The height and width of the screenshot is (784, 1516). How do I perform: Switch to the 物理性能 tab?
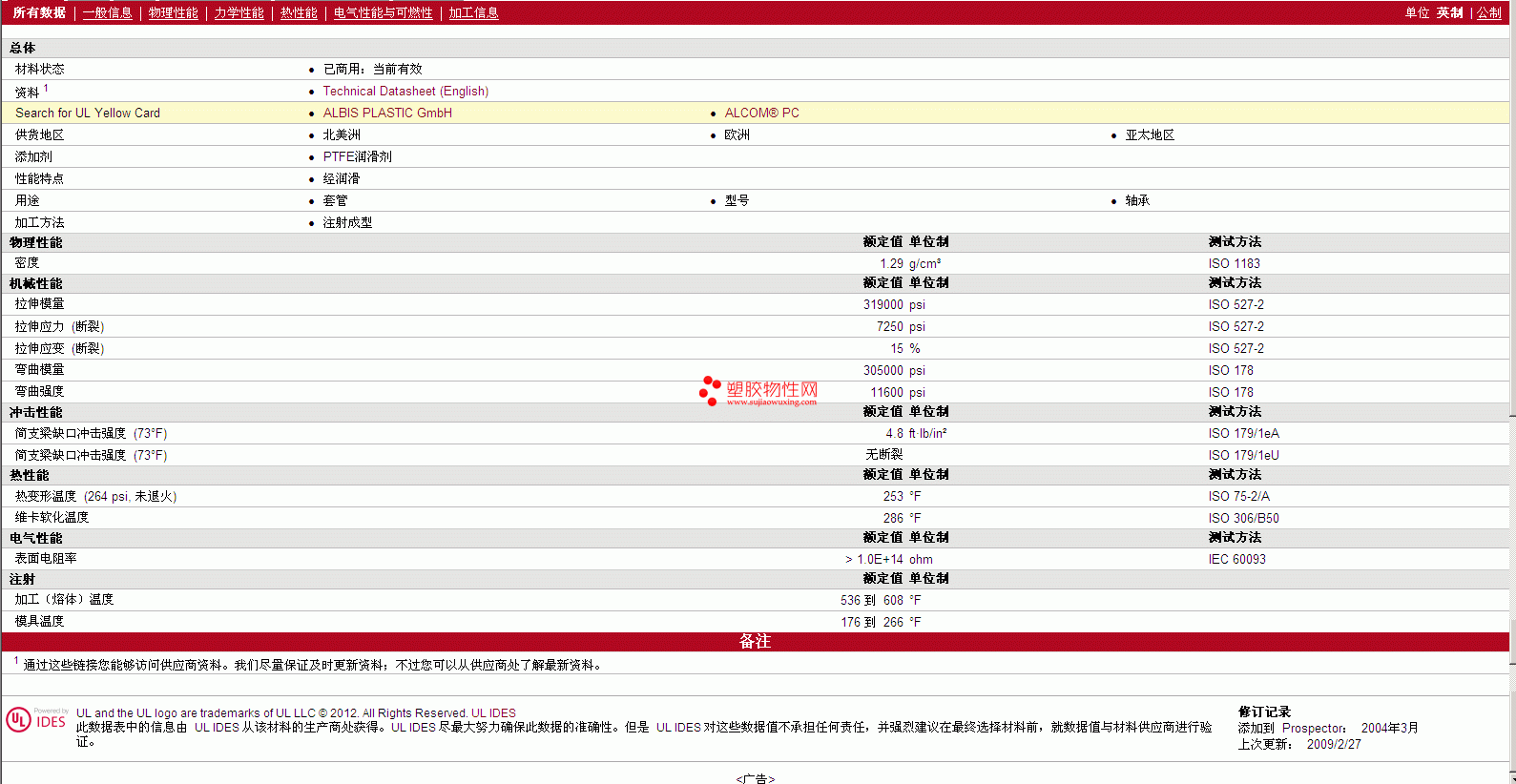(174, 13)
